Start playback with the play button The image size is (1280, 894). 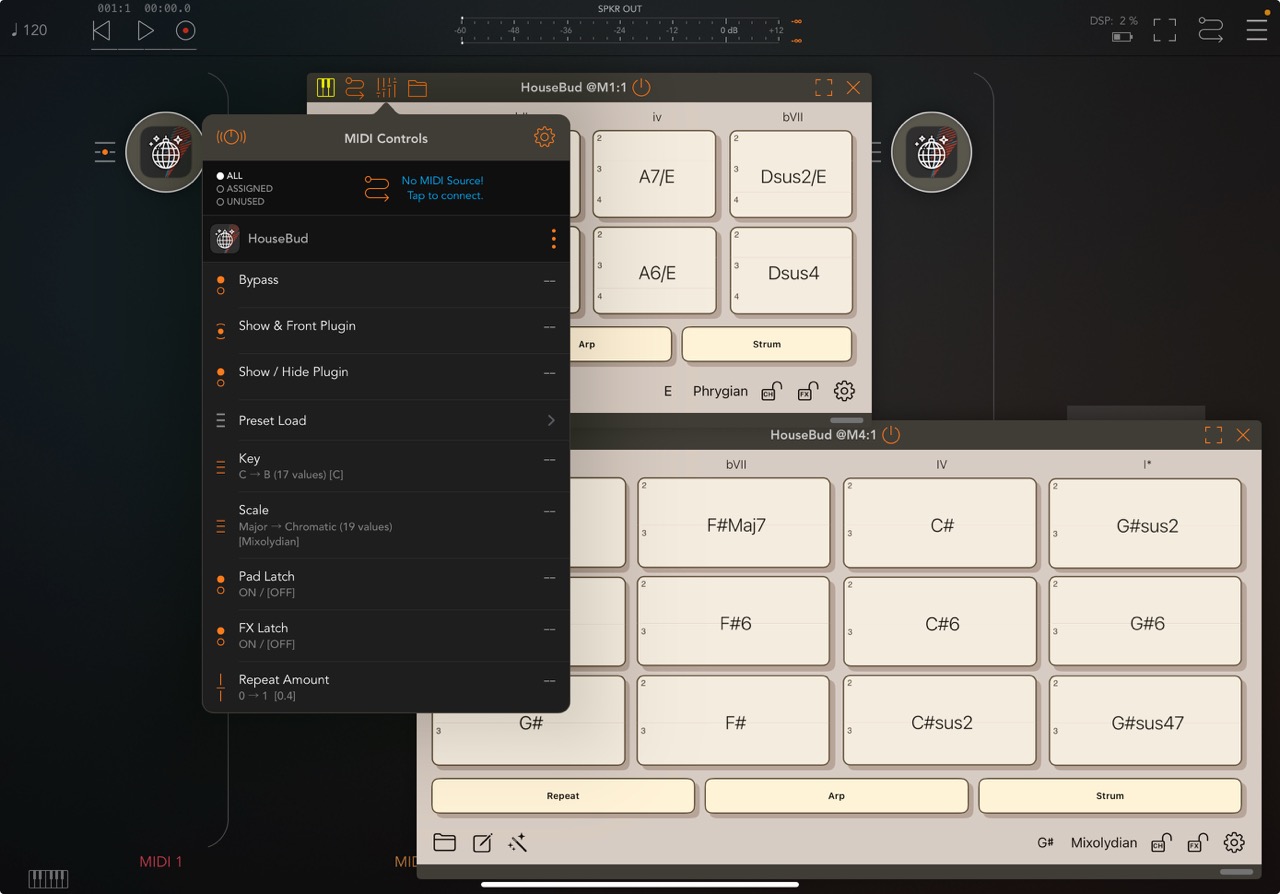pyautogui.click(x=145, y=31)
